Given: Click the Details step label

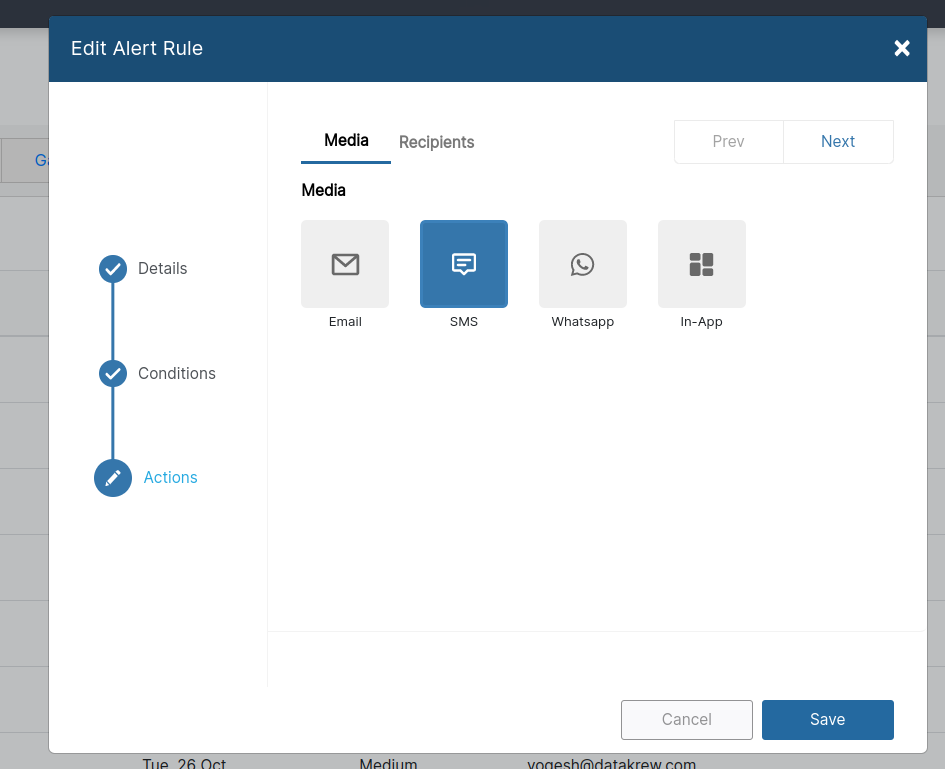Looking at the screenshot, I should coord(161,268).
